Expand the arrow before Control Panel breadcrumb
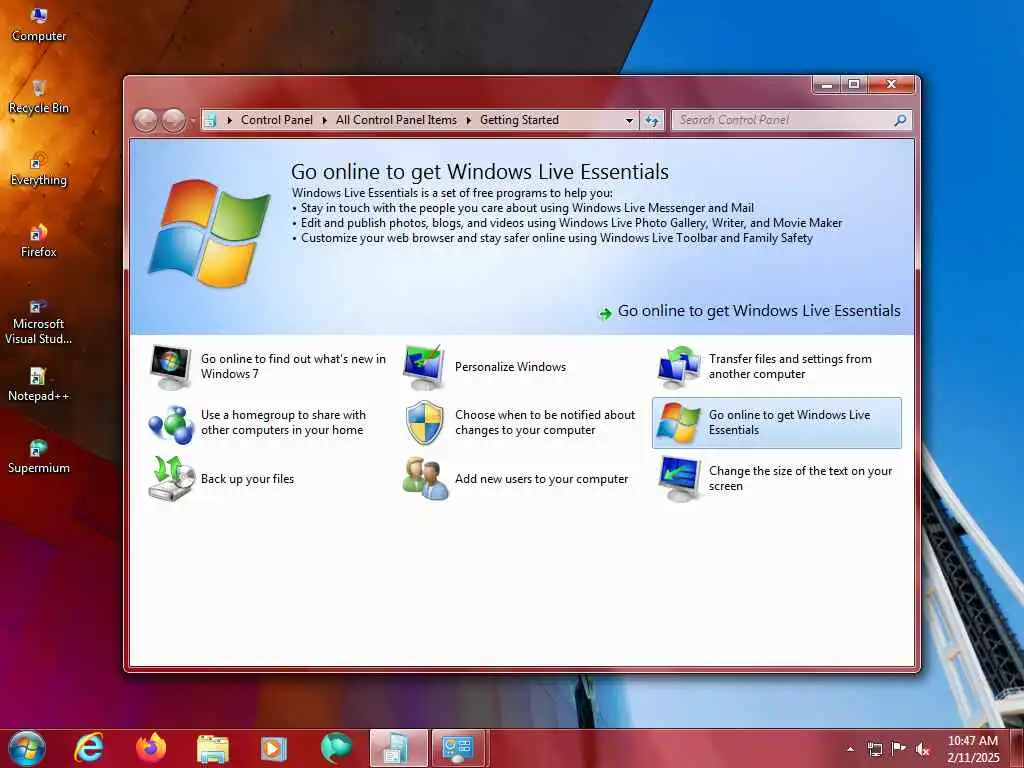This screenshot has height=768, width=1024. pos(229,120)
